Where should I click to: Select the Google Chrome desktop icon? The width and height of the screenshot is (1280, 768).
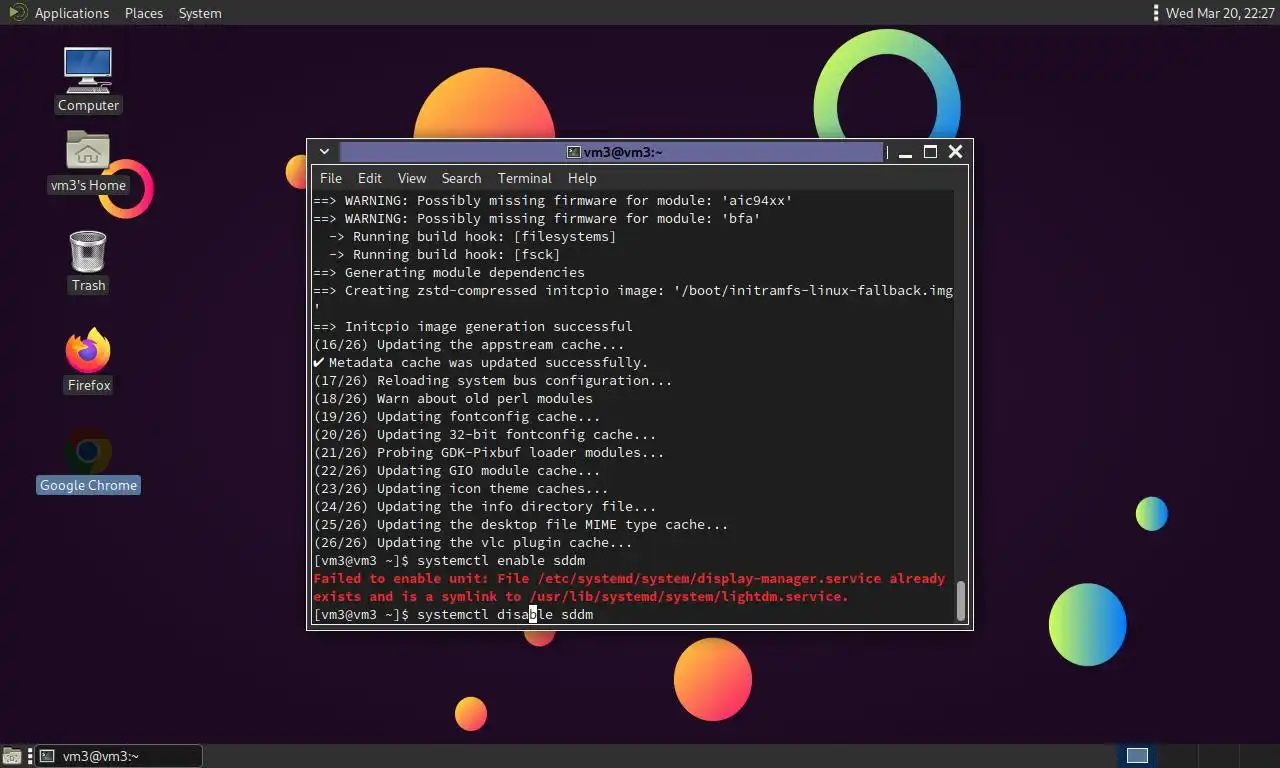click(x=88, y=462)
